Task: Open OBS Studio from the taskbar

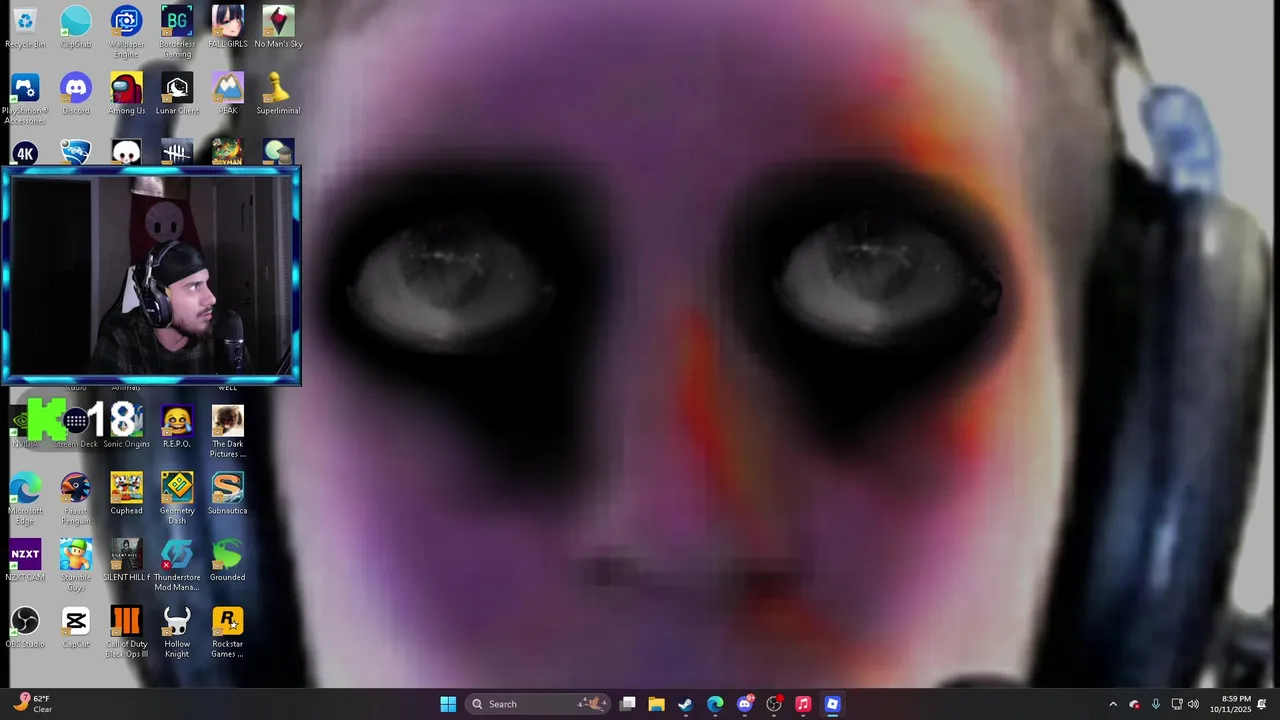Action: (774, 704)
